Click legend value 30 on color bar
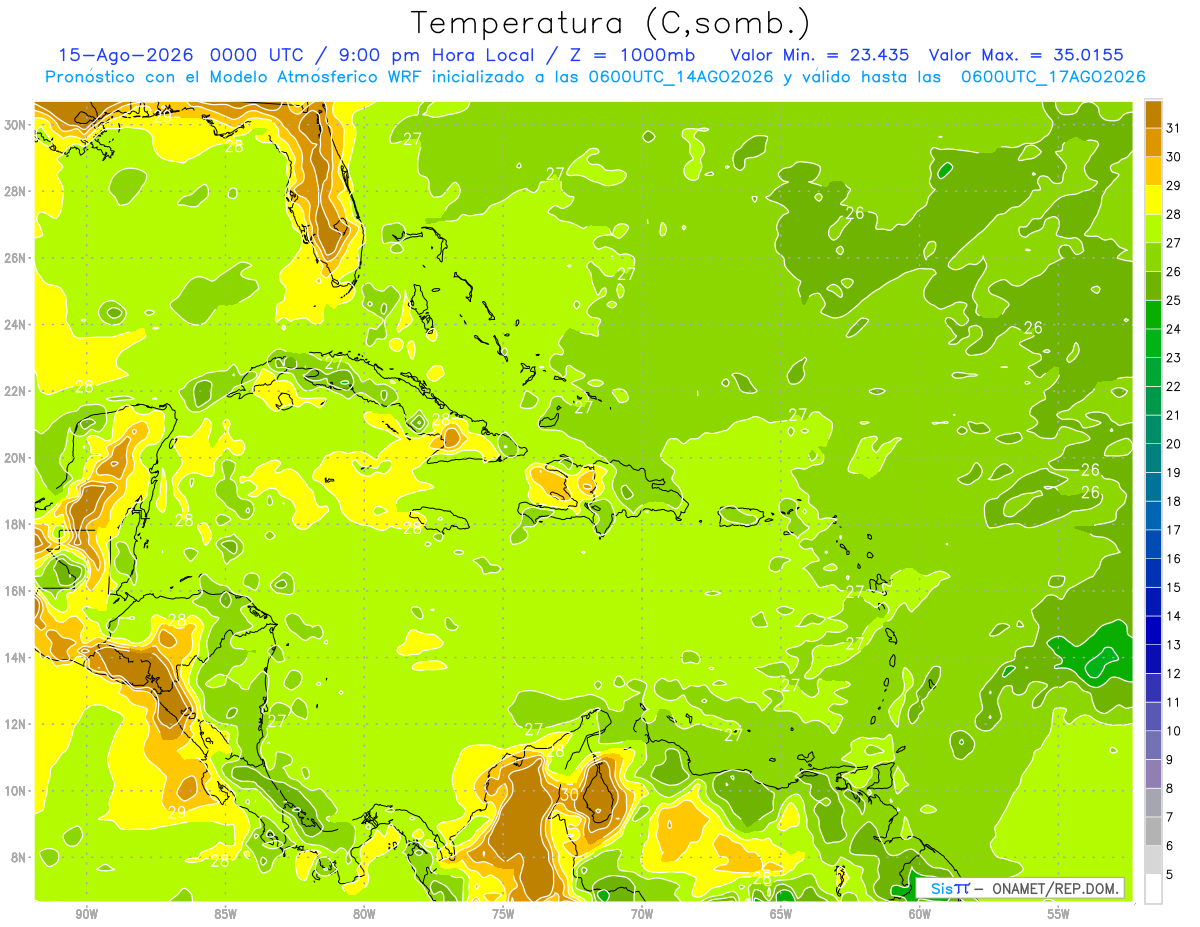1200x927 pixels. 1174,157
